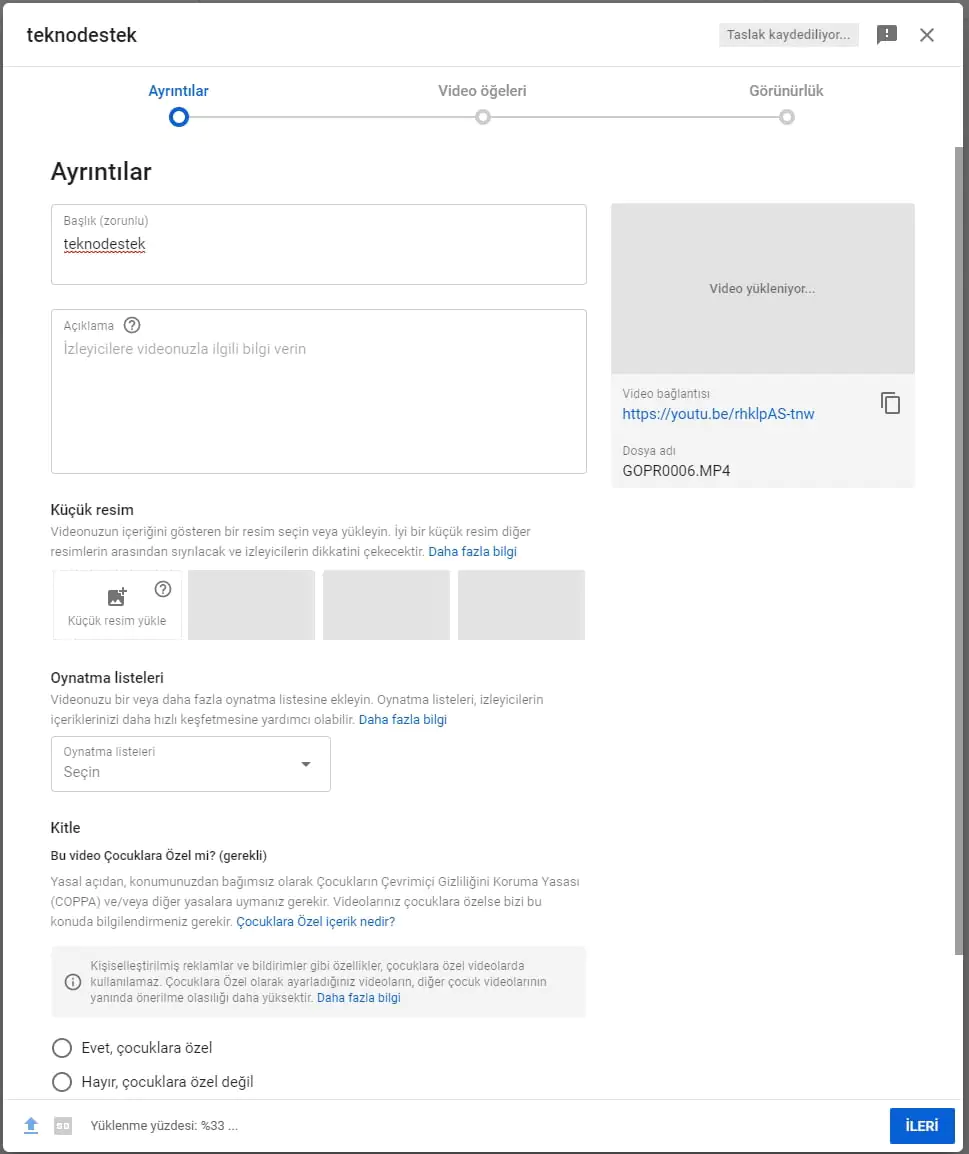Click the Görünürlük step circle marker
This screenshot has height=1154, width=969.
coord(787,117)
